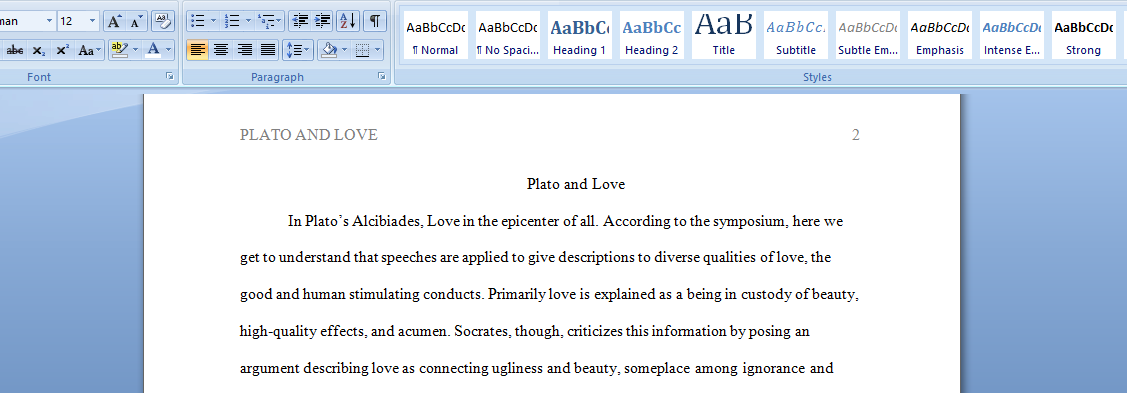Open the font name dropdown arrow
This screenshot has width=1127, height=393.
[x=50, y=22]
